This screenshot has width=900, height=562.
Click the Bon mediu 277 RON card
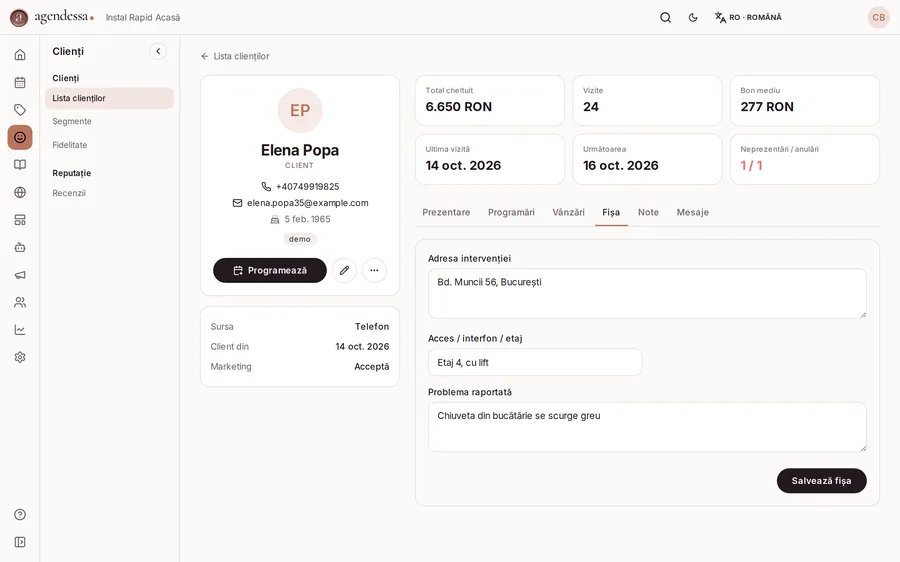click(805, 100)
